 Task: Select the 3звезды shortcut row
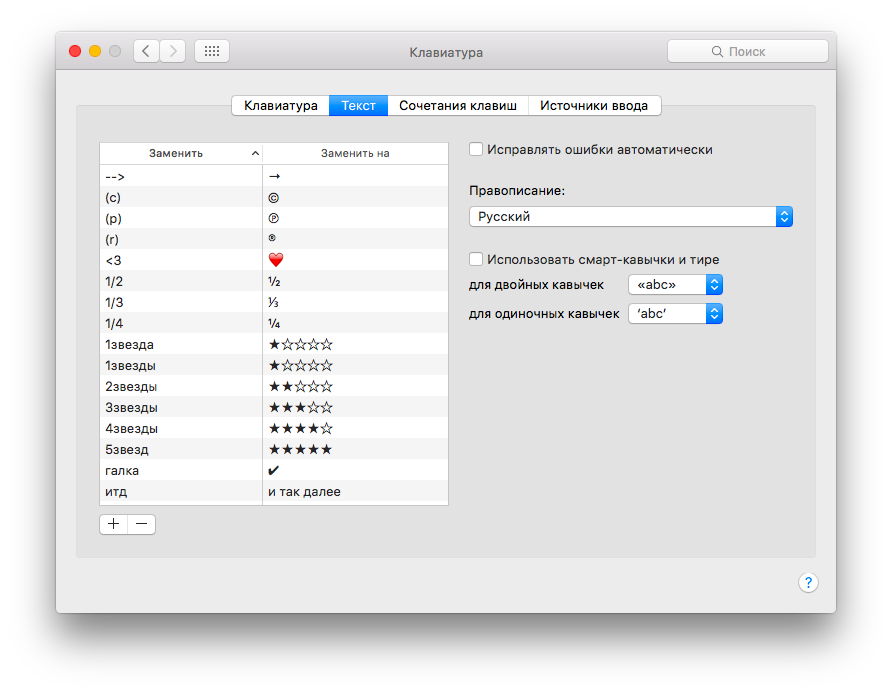274,408
